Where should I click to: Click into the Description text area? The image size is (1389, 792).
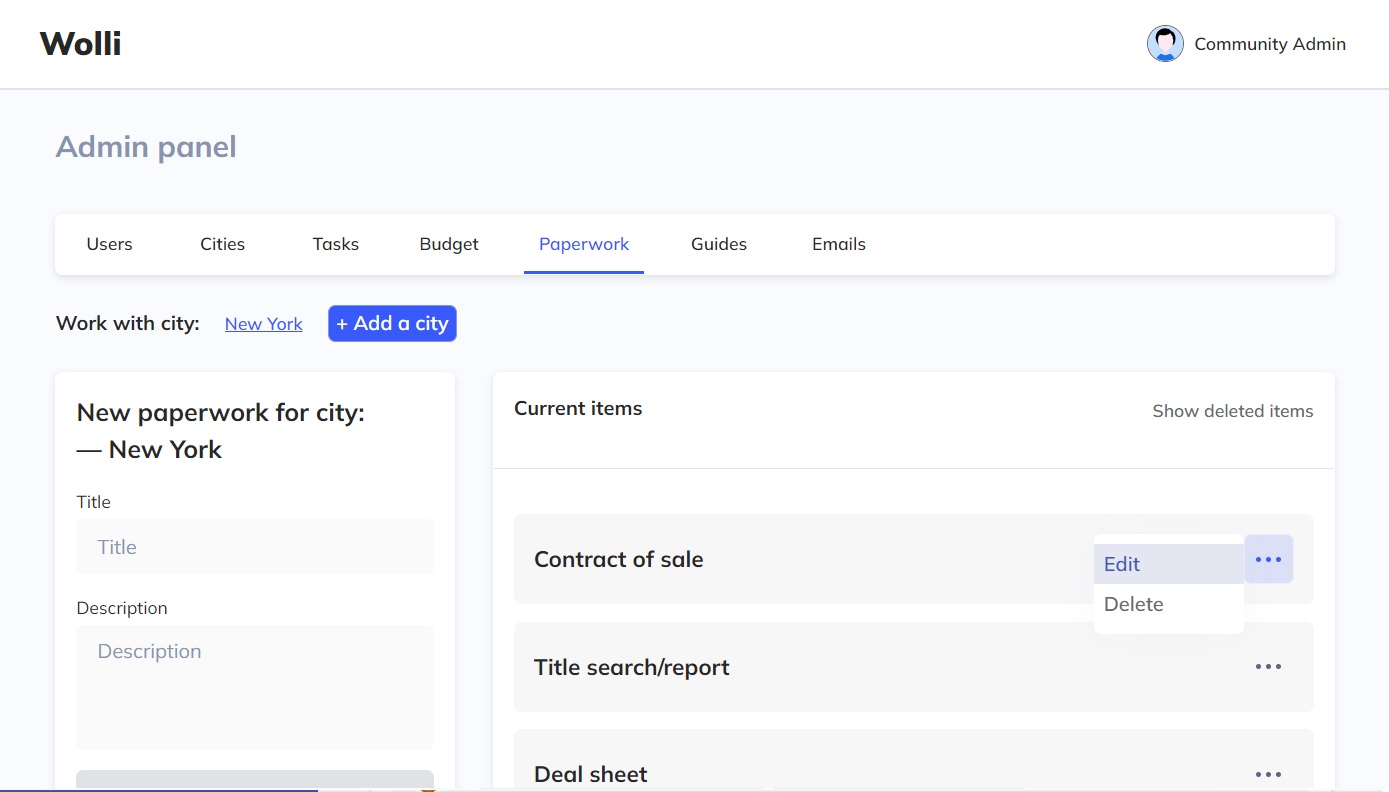pyautogui.click(x=255, y=687)
